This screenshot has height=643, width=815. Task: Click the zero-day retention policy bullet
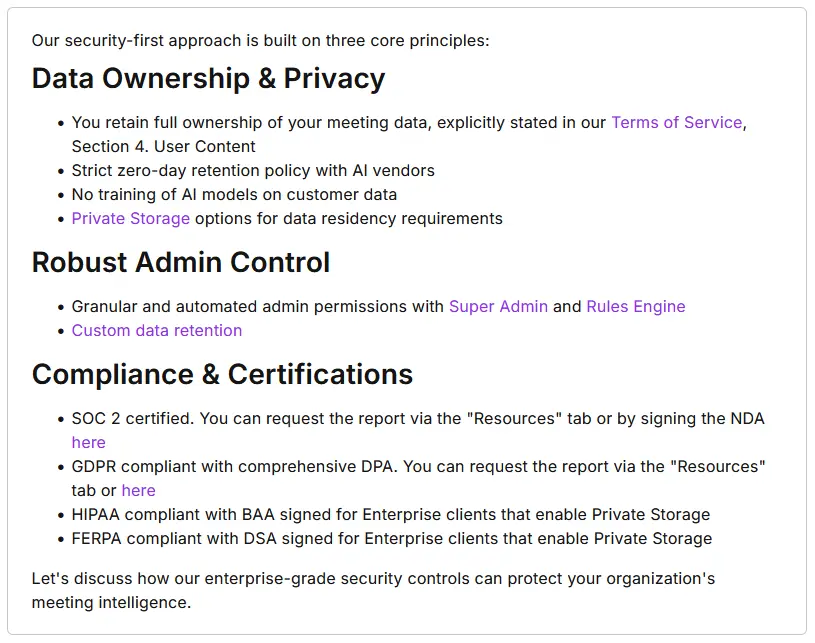click(x=253, y=170)
